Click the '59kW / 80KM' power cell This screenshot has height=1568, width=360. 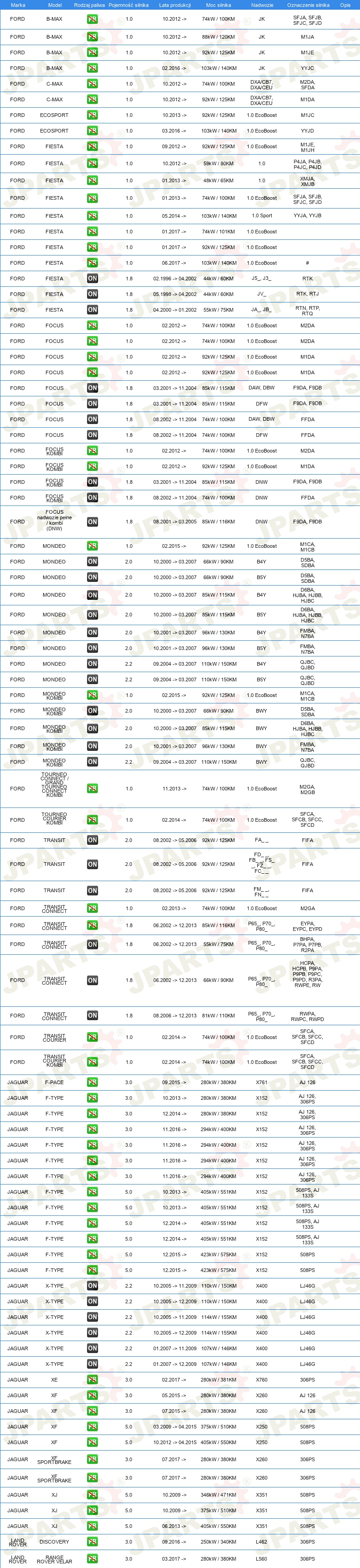point(218,163)
